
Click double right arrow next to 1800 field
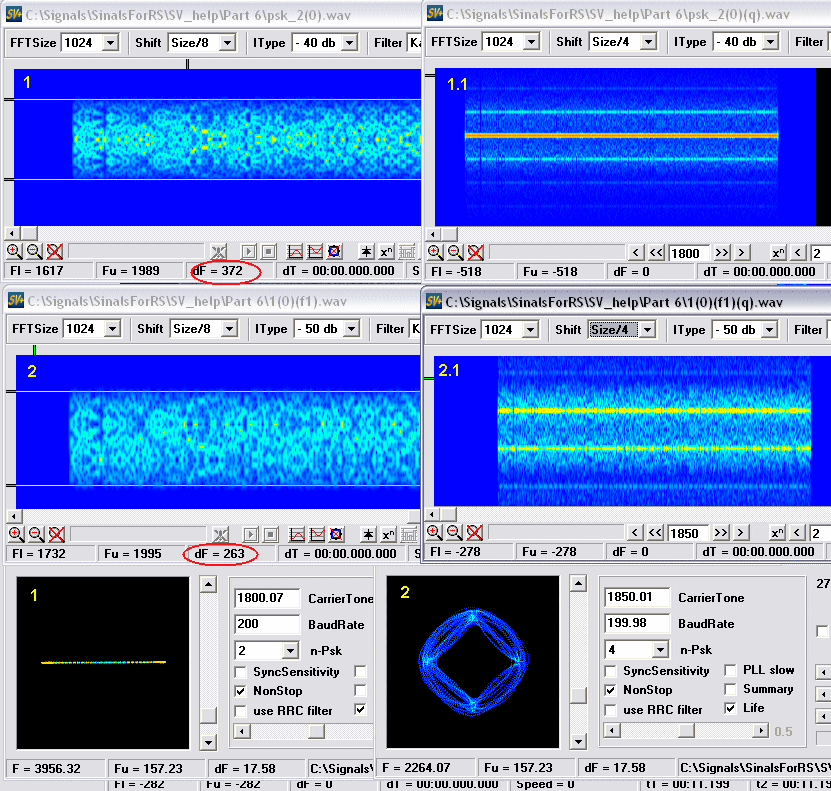tap(721, 253)
